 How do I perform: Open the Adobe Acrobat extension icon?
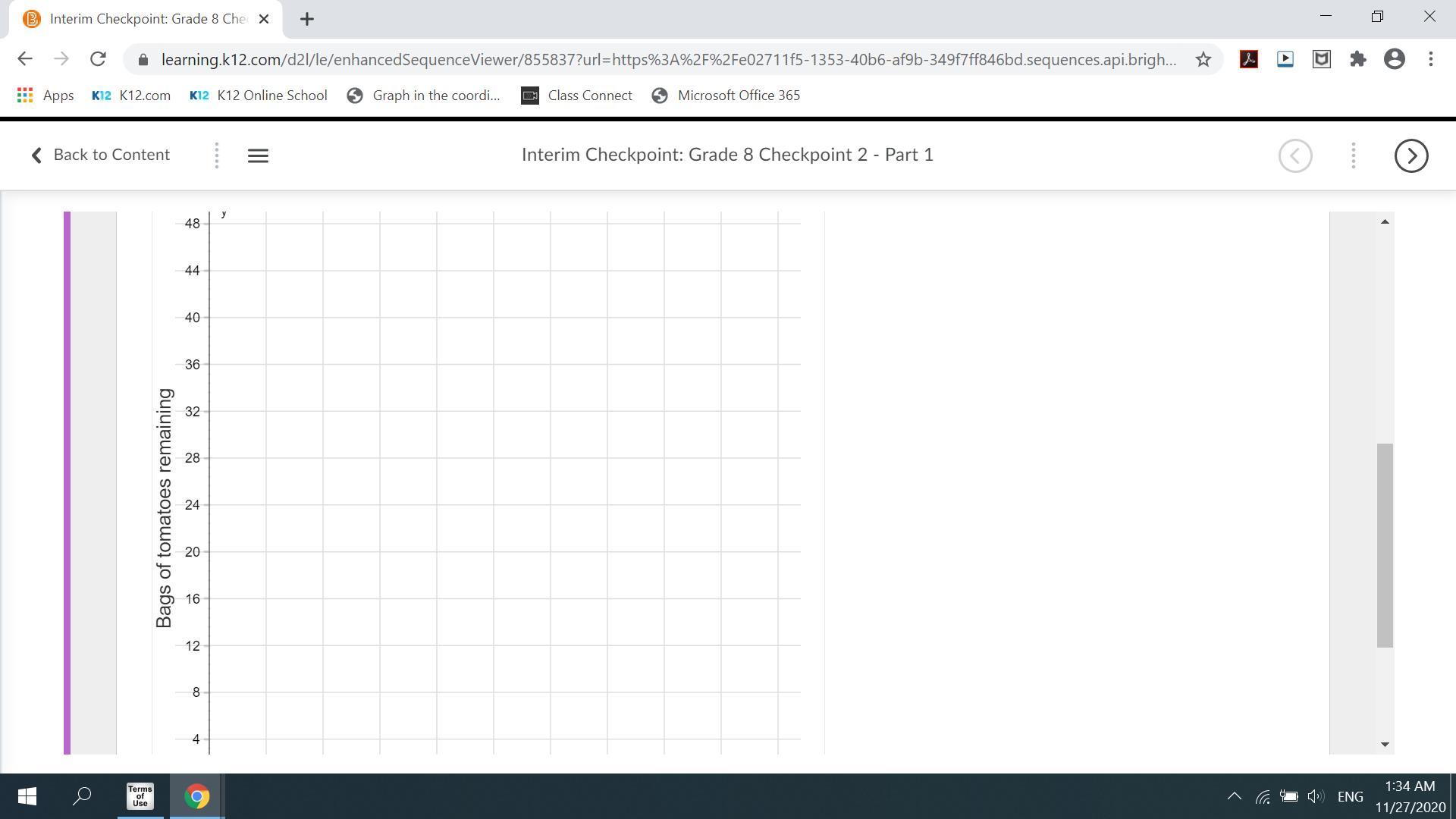point(1248,59)
